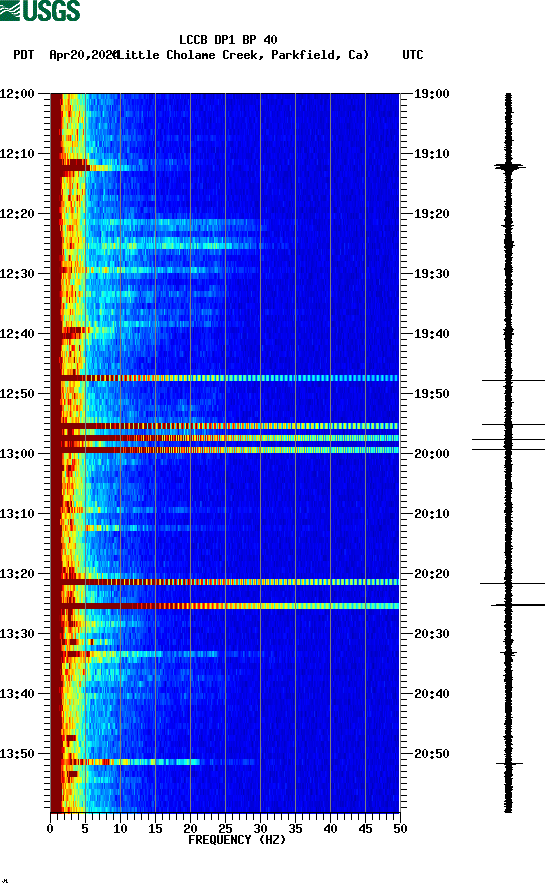
Task: Click the '19:00' UTC time label
Action: [431, 93]
